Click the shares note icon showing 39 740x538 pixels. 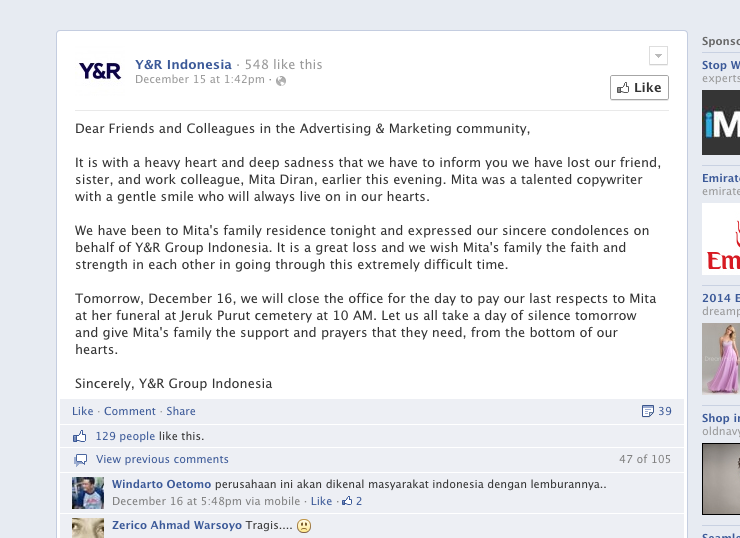pos(647,411)
